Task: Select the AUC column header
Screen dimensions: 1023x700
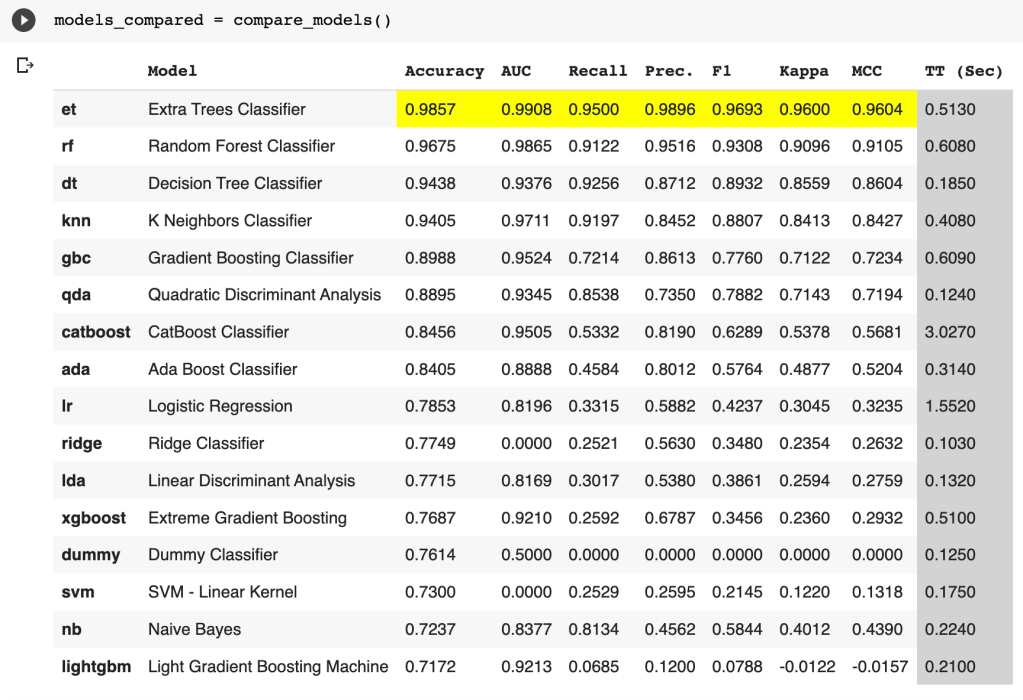Action: tap(516, 71)
